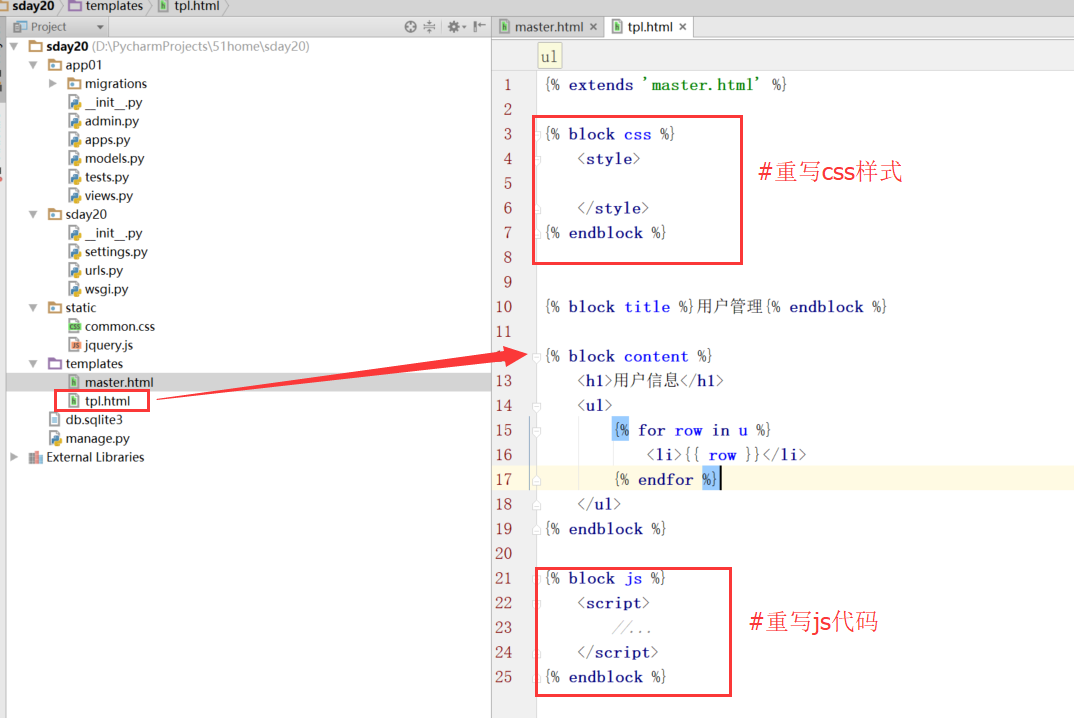Select common.css in static folder

[x=120, y=326]
